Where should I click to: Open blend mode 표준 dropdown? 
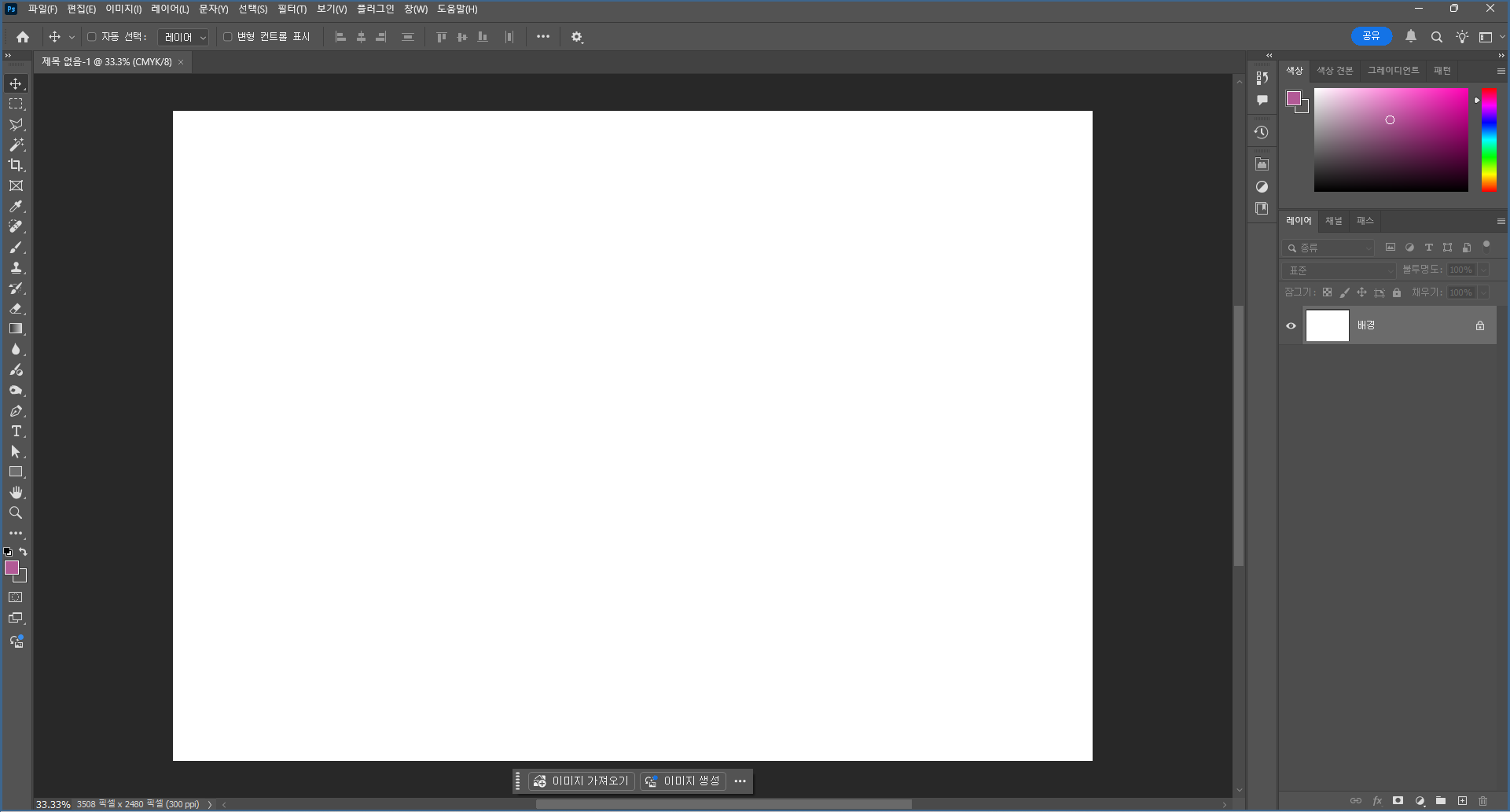tap(1339, 270)
